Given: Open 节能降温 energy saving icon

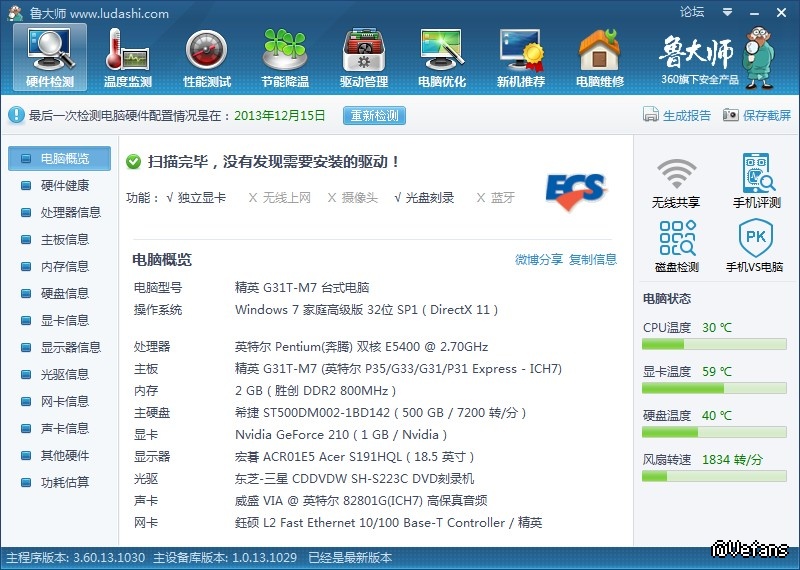Looking at the screenshot, I should pos(285,57).
